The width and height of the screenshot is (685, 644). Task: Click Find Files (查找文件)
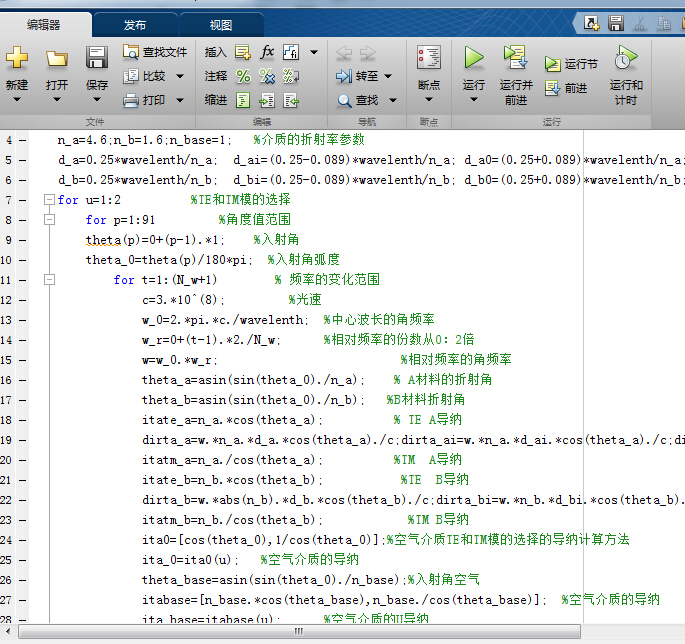click(155, 52)
